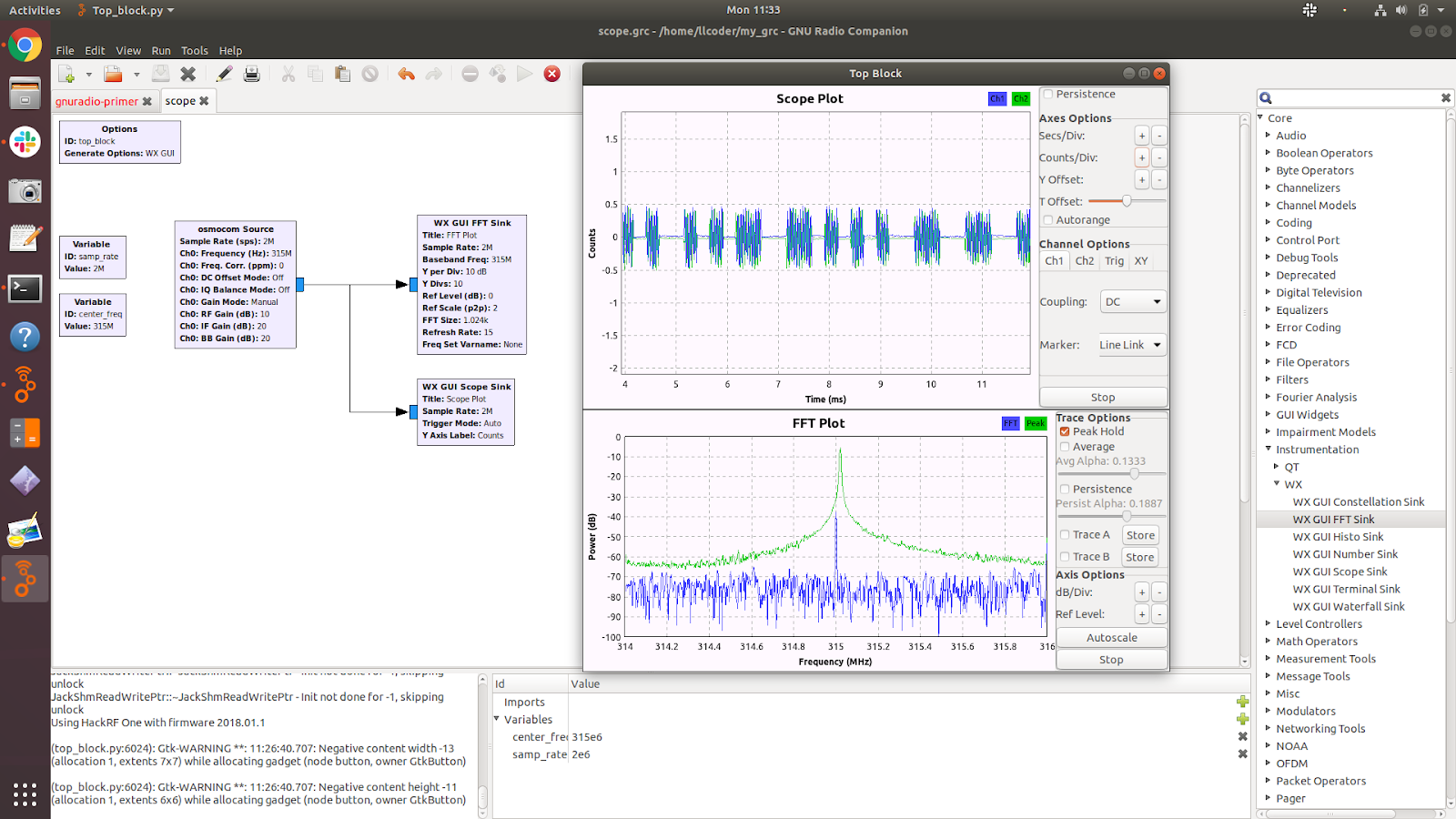1456x819 pixels.
Task: Click the paste clipboard icon
Action: [342, 74]
